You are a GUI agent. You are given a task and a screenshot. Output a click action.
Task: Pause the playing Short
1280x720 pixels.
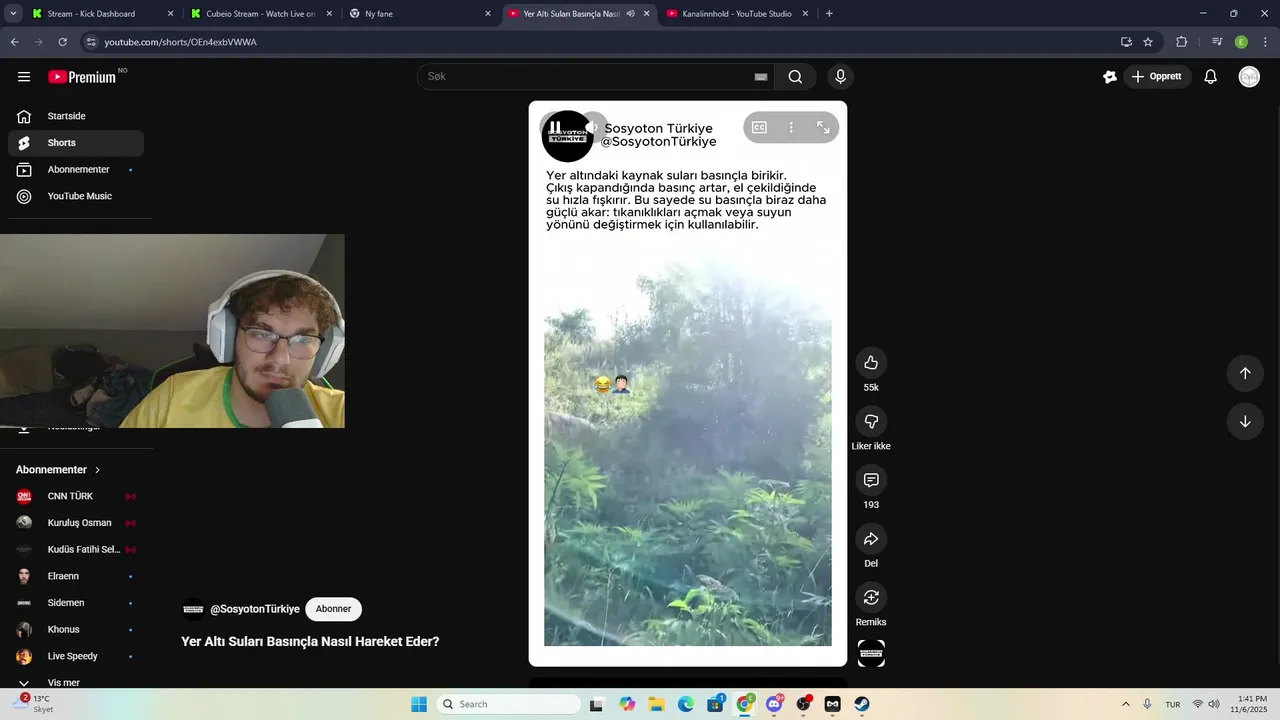coord(555,127)
